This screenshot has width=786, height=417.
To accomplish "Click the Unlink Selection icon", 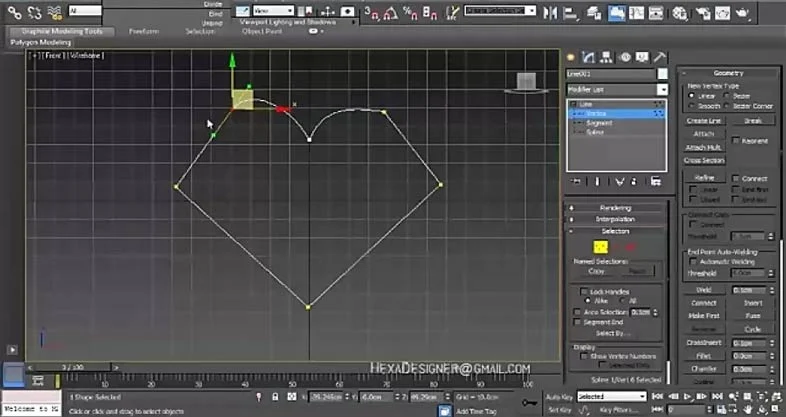I will 34,13.
